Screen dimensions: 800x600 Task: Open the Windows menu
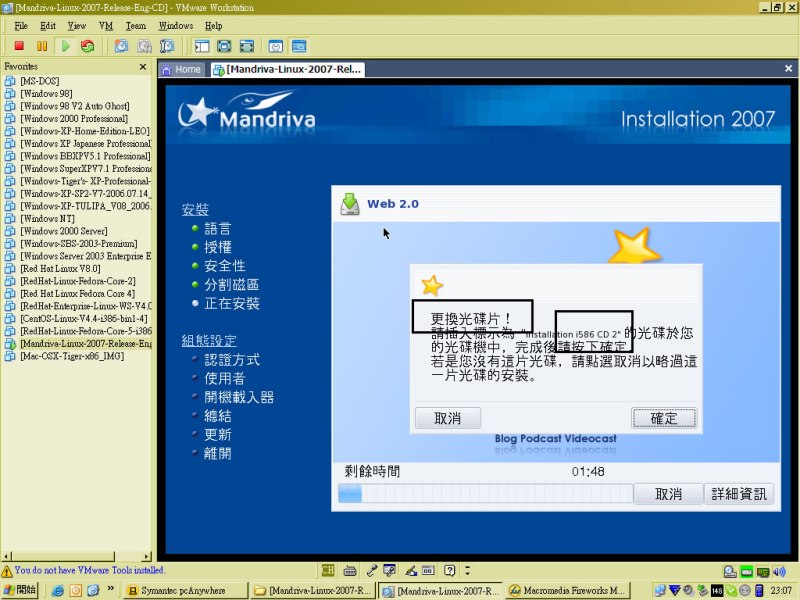click(176, 26)
